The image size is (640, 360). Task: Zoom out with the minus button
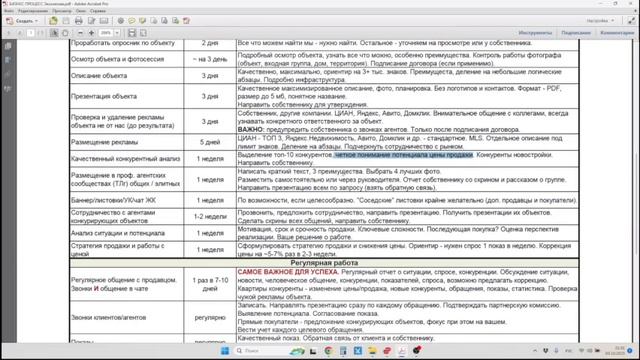80,33
